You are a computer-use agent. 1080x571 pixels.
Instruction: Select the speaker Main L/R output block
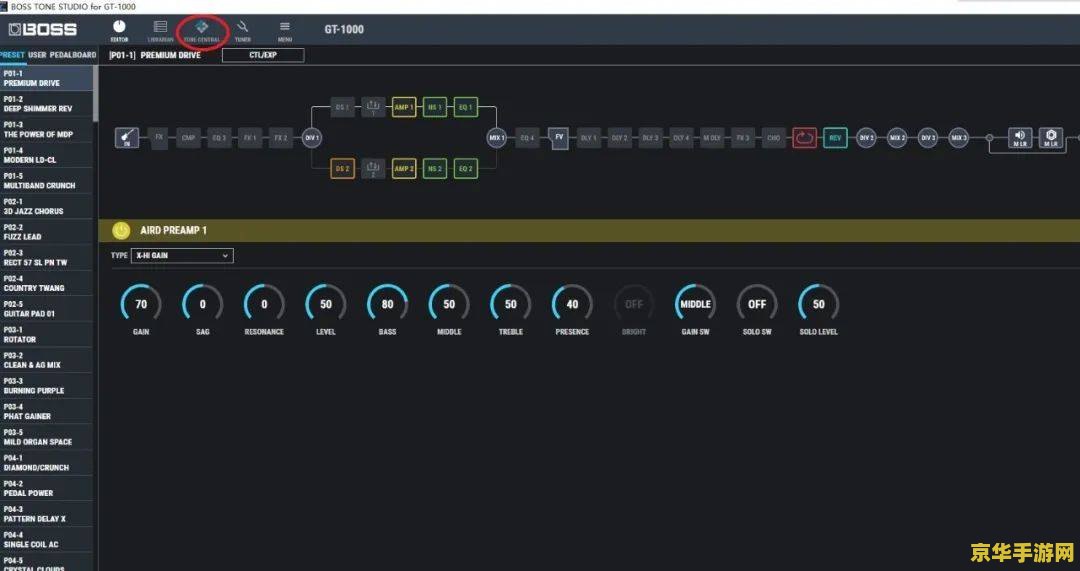[x=1019, y=138]
